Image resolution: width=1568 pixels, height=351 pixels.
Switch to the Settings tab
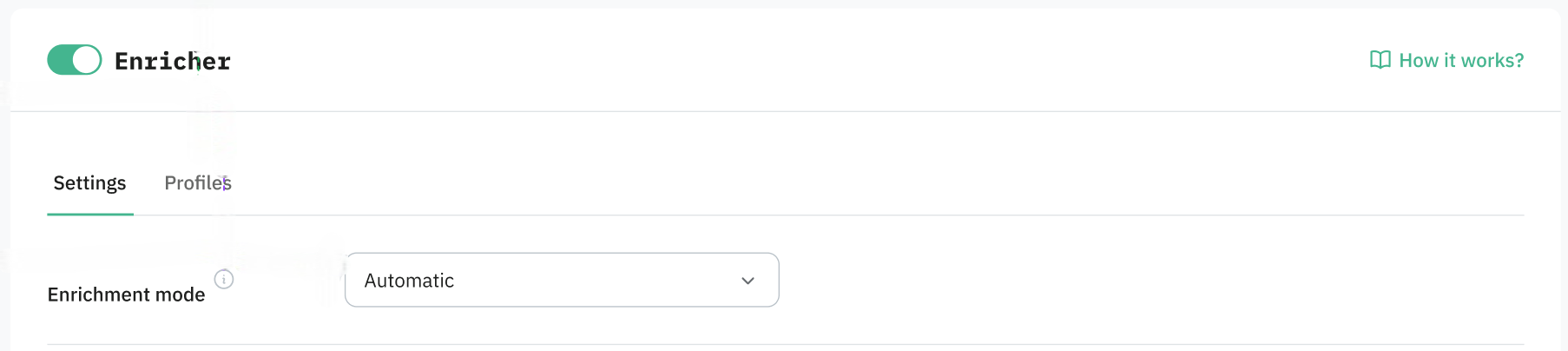click(x=89, y=183)
